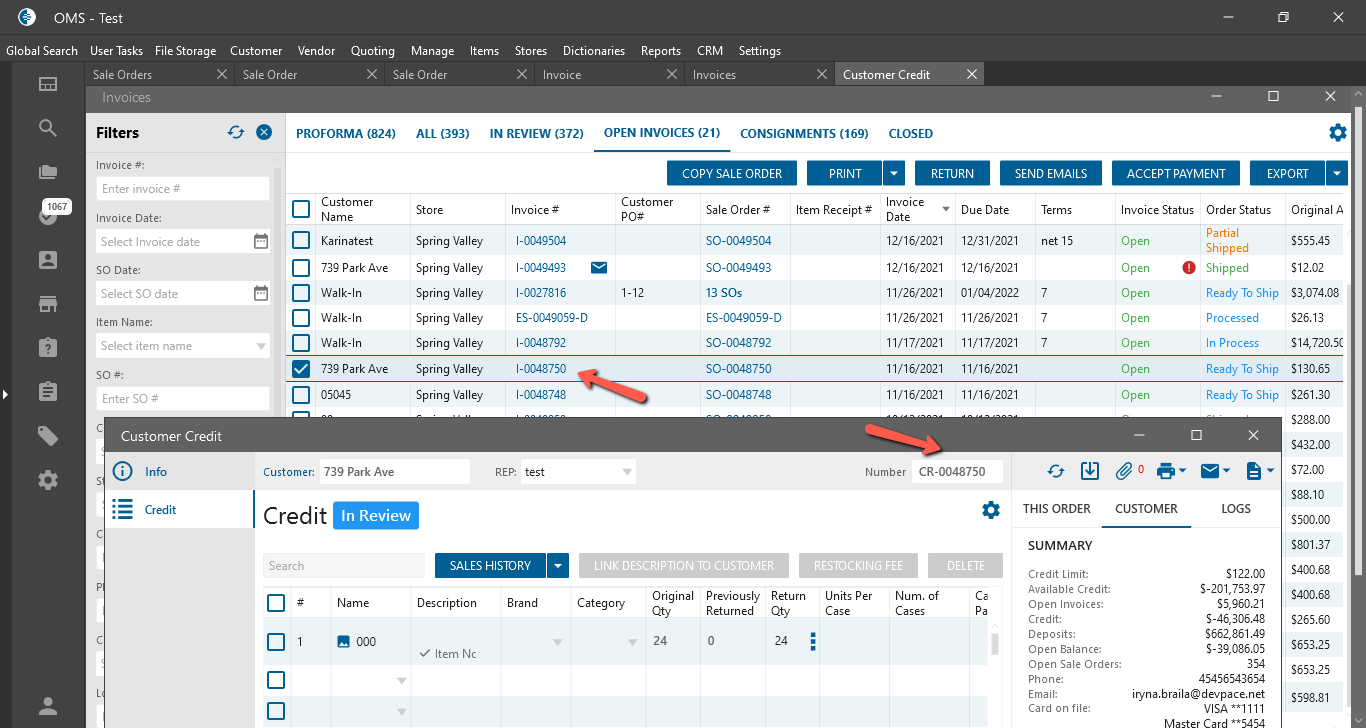1366x728 pixels.
Task: Expand the Sales History dropdown arrow
Action: [558, 566]
